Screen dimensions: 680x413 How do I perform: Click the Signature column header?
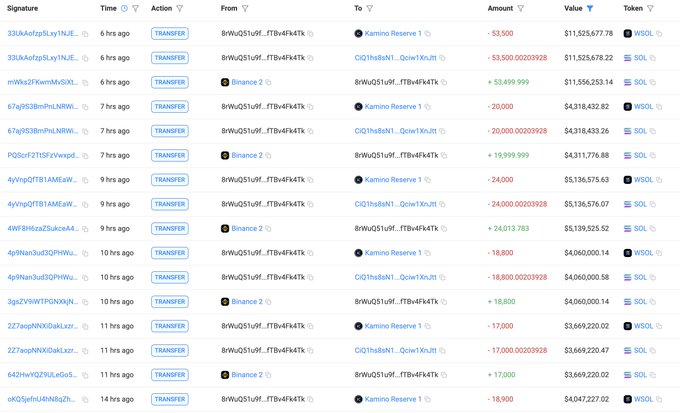coord(24,8)
